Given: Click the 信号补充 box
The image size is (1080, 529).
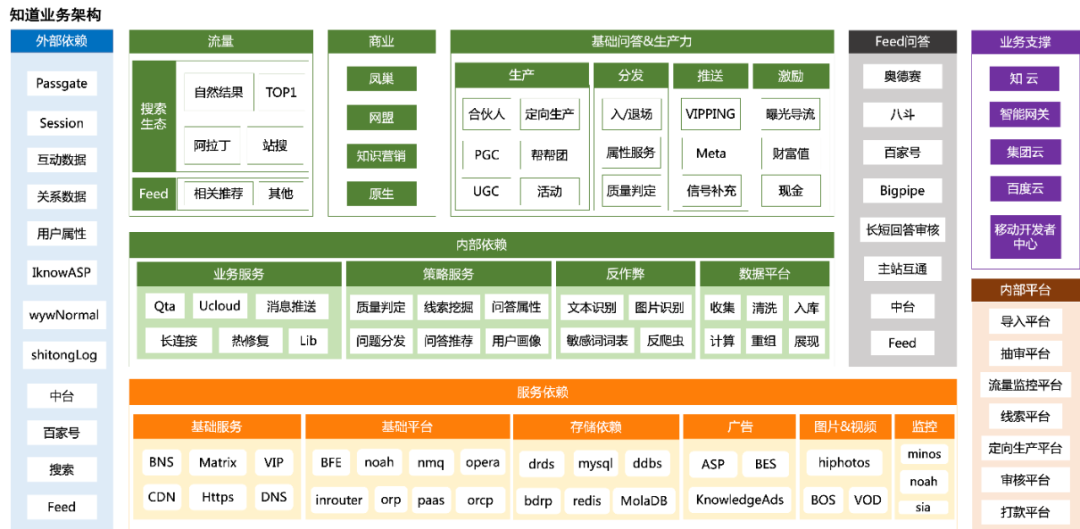Looking at the screenshot, I should pyautogui.click(x=711, y=191).
